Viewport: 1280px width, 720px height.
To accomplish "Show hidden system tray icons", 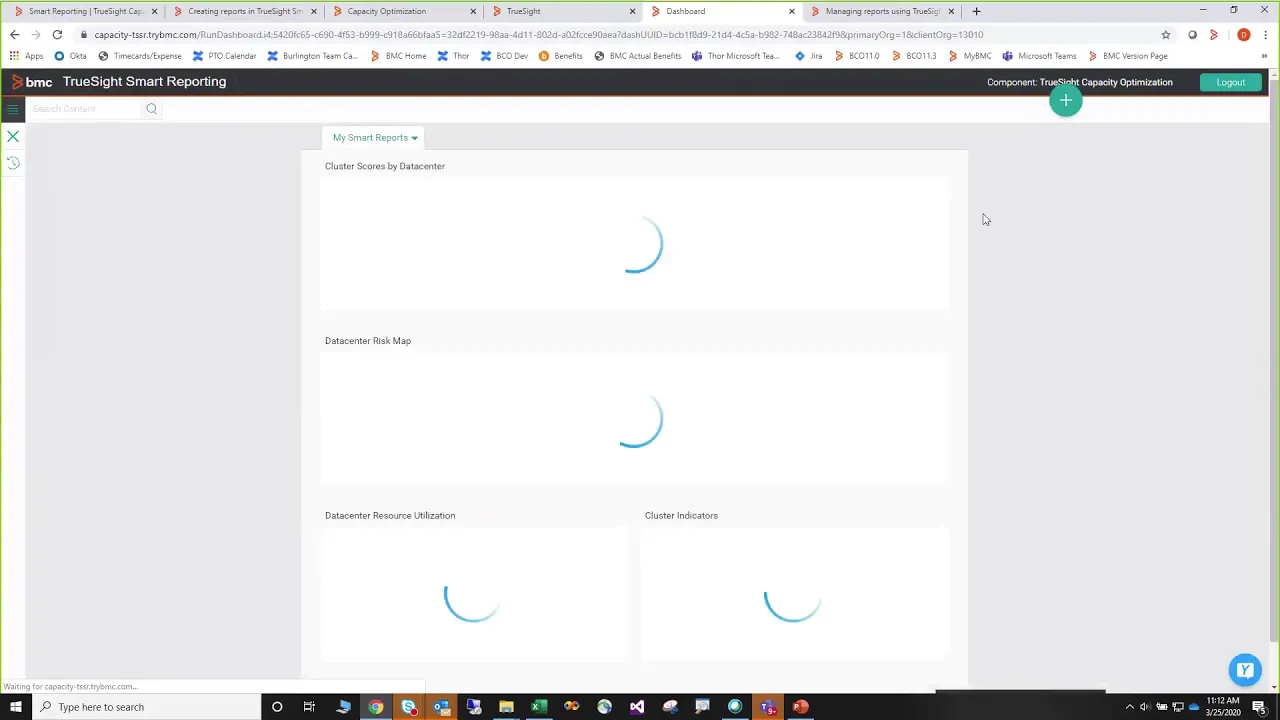I will [1129, 707].
